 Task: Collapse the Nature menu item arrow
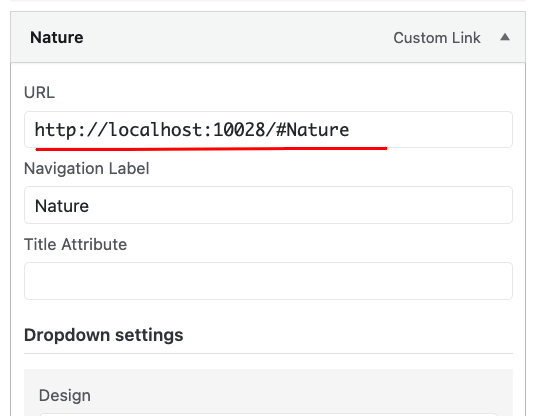coord(505,37)
